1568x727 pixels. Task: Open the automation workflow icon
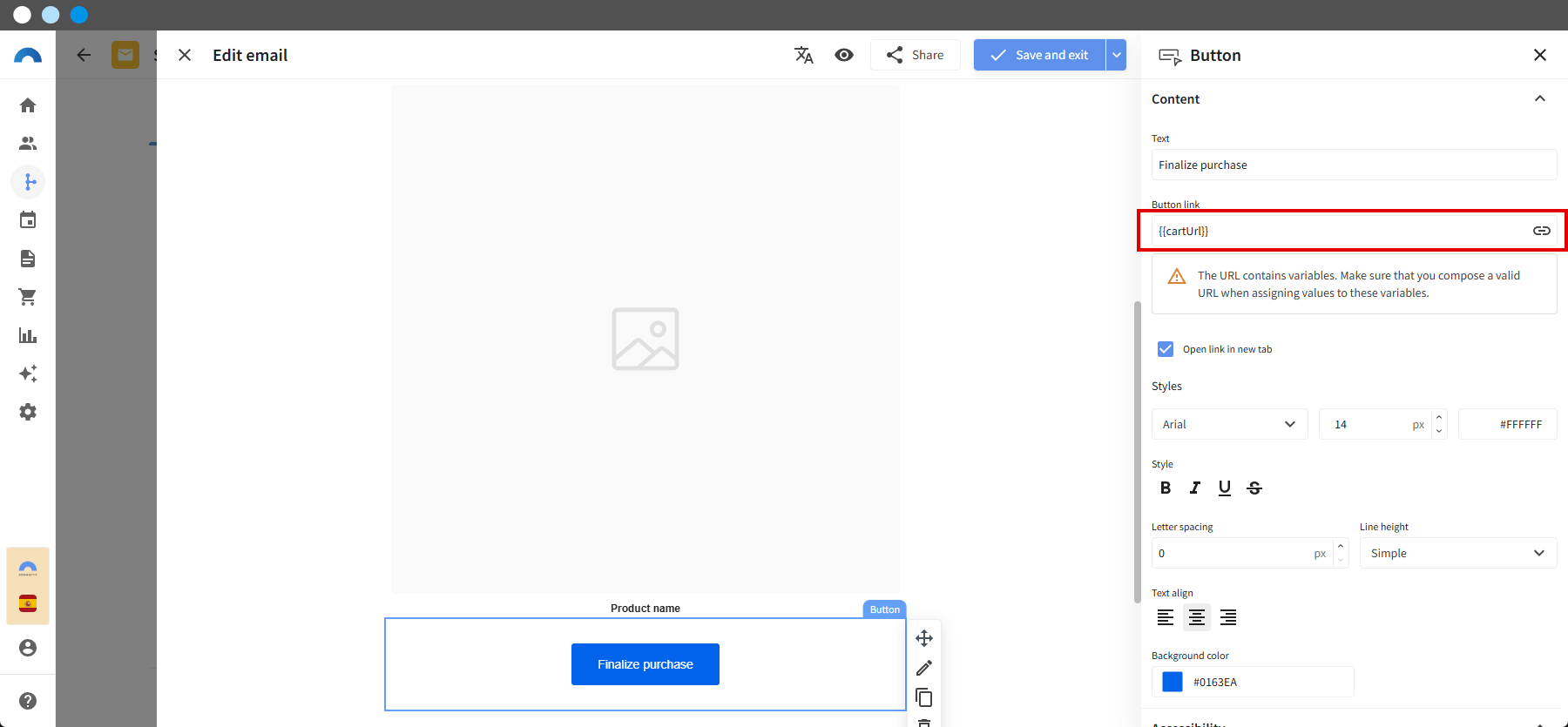tap(28, 182)
